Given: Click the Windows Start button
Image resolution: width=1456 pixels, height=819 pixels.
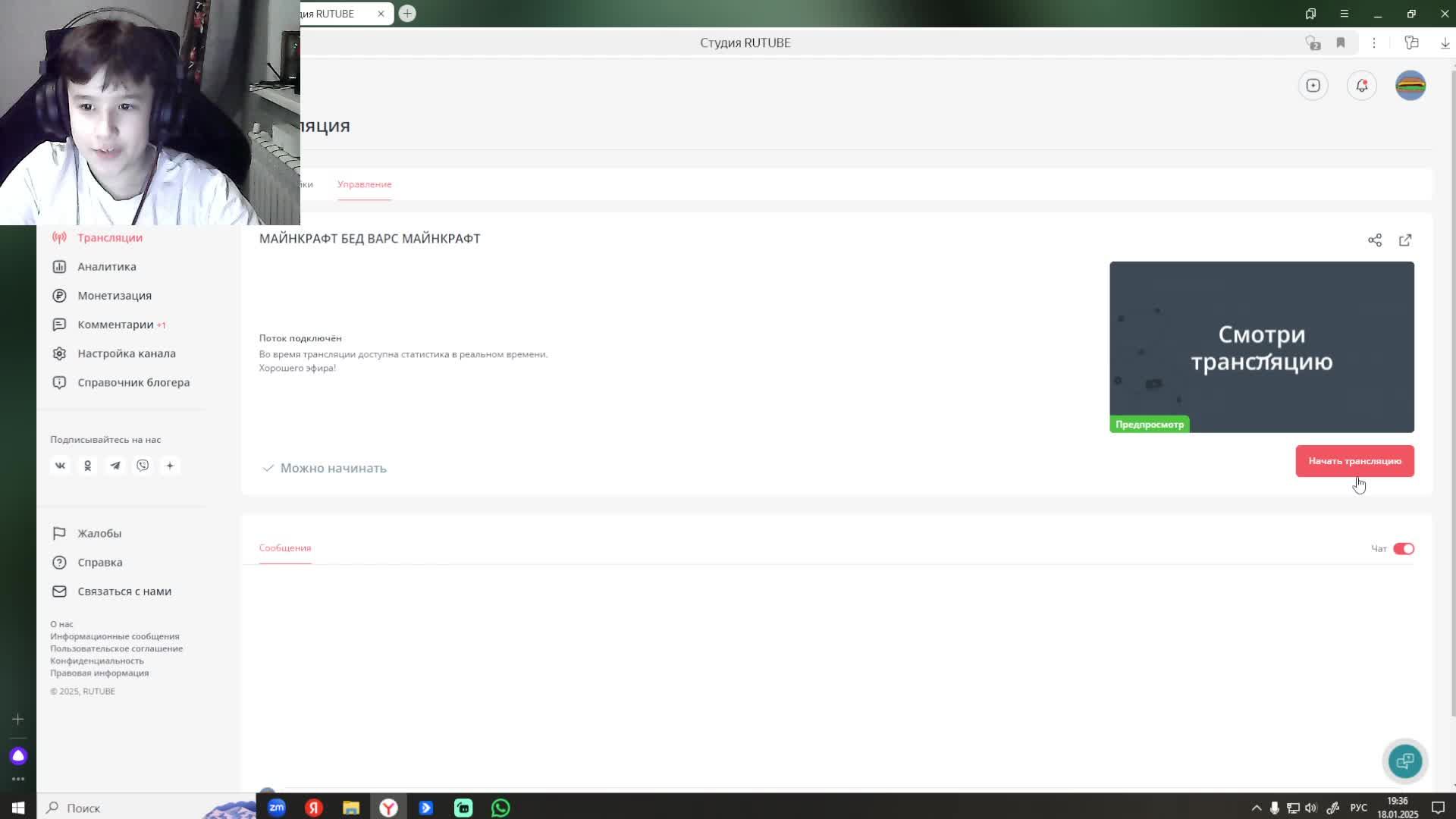Looking at the screenshot, I should point(18,808).
